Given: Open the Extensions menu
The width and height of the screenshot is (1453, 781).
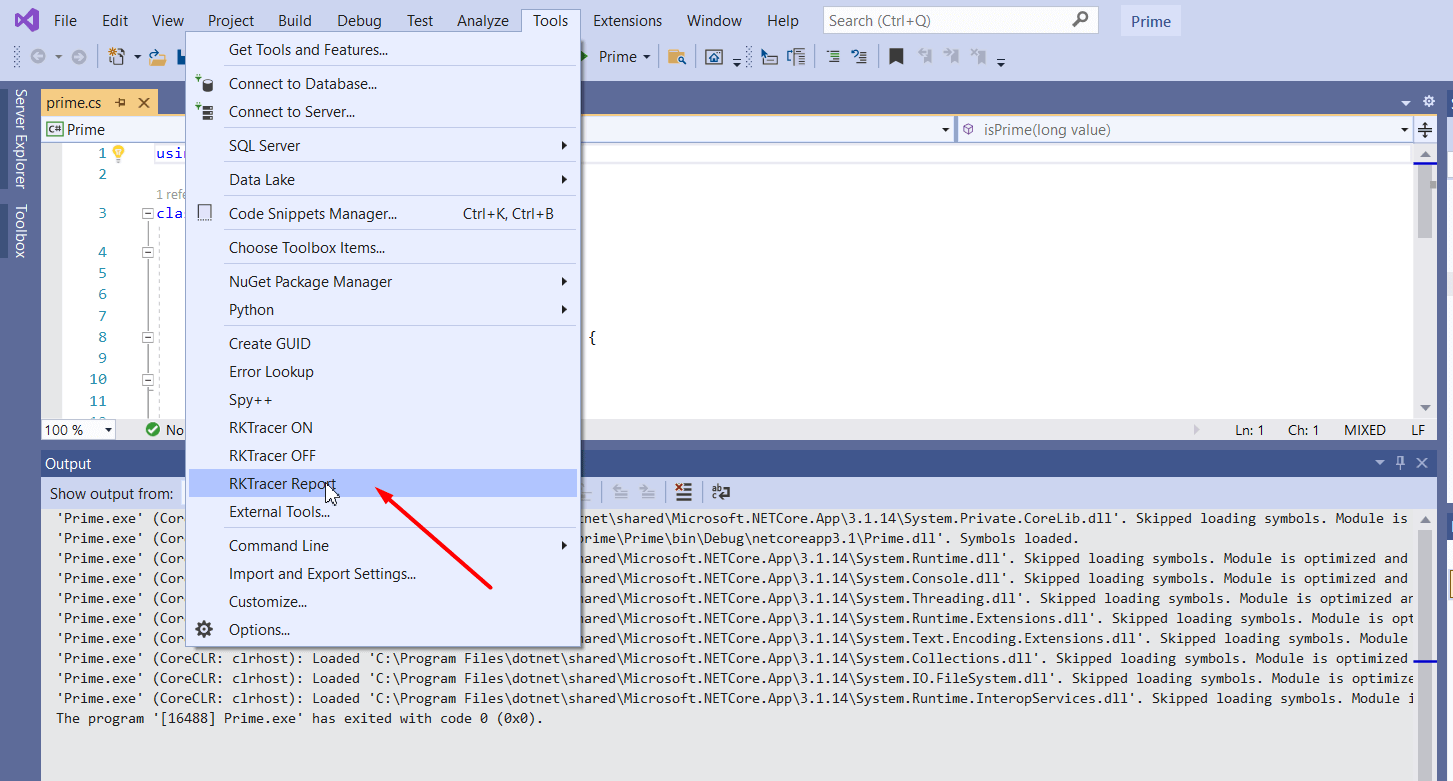Looking at the screenshot, I should (627, 20).
